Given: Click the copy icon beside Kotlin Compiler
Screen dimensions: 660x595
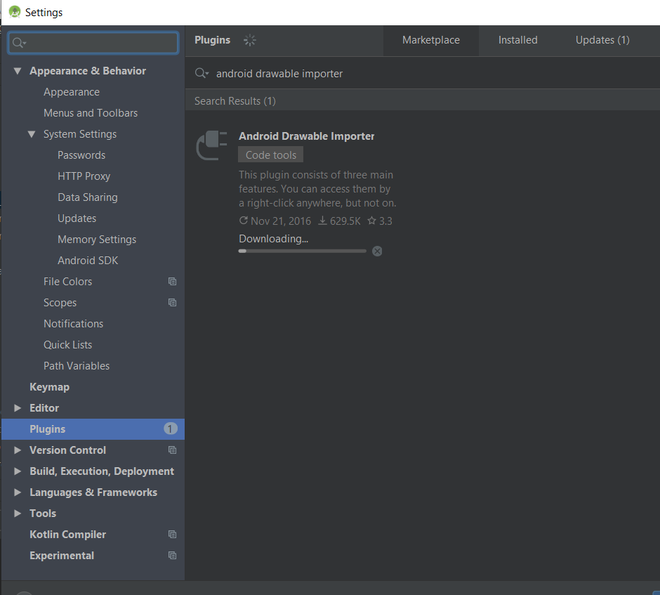Looking at the screenshot, I should (172, 534).
